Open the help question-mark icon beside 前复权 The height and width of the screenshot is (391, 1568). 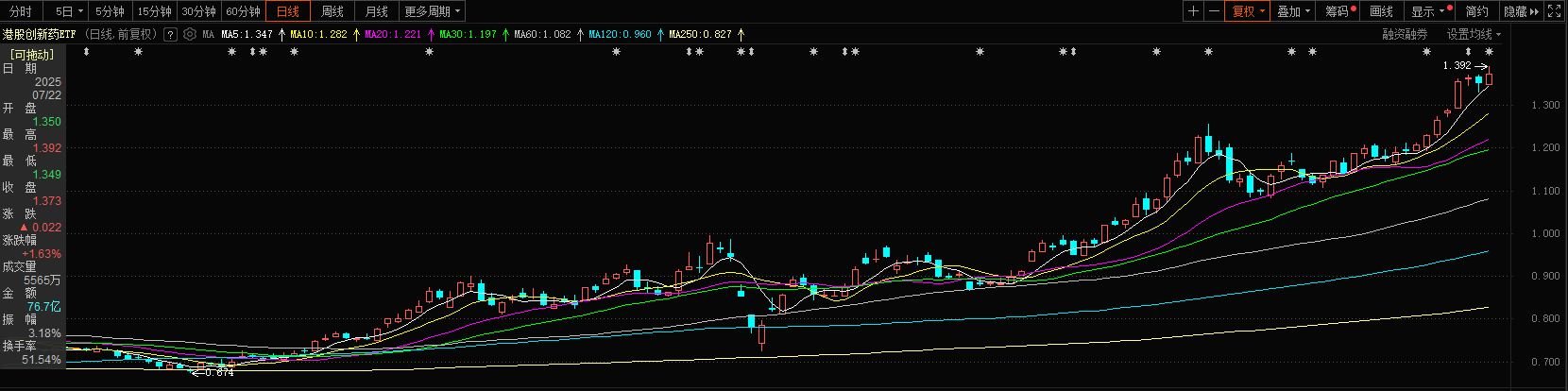pyautogui.click(x=170, y=34)
